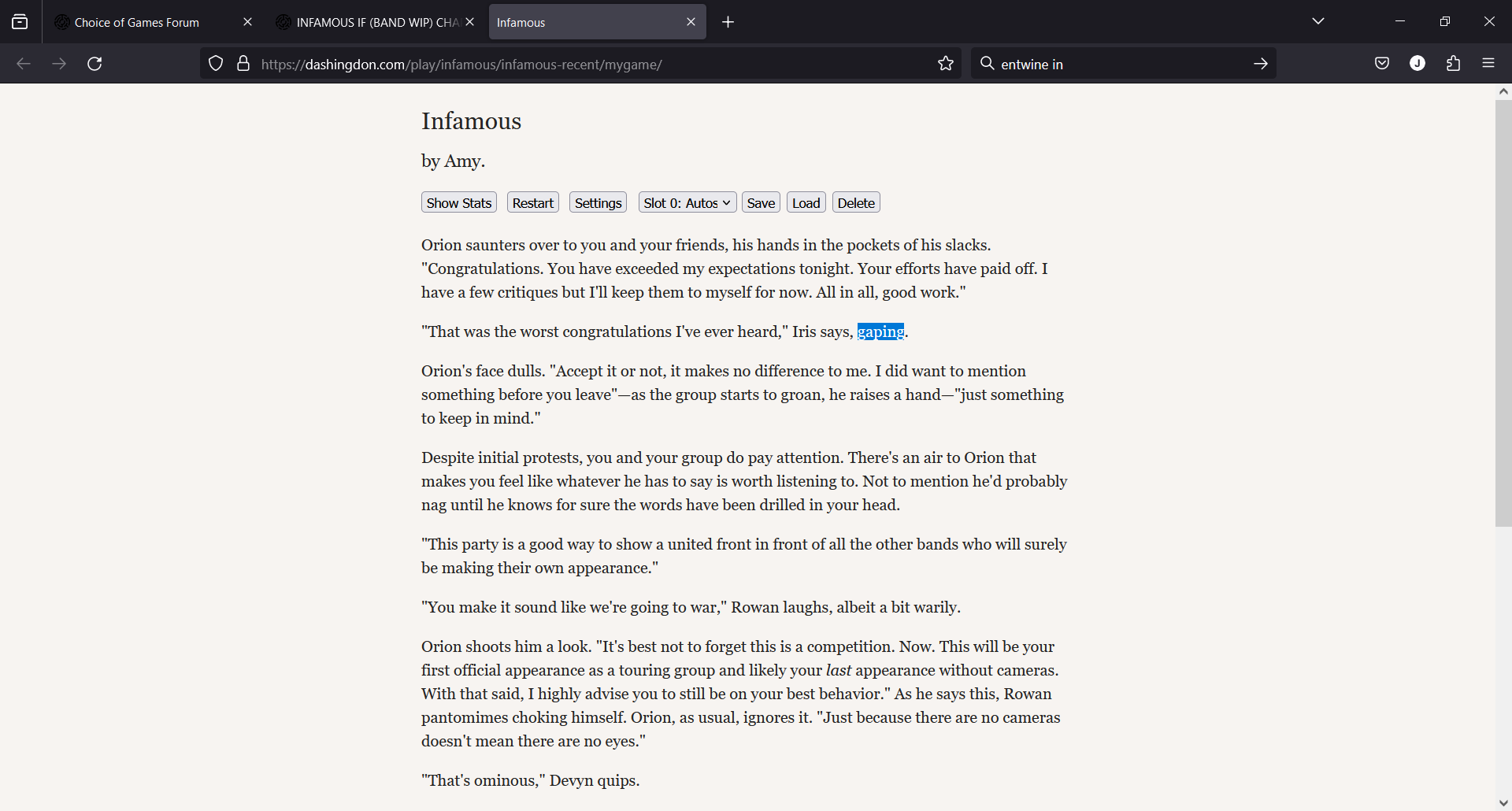
Task: Open the browser hamburger menu
Action: click(1488, 64)
